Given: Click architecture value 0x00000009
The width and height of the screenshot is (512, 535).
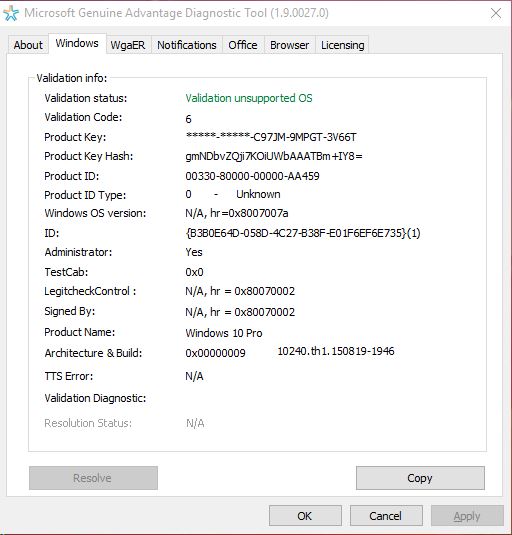Looking at the screenshot, I should (x=215, y=353).
